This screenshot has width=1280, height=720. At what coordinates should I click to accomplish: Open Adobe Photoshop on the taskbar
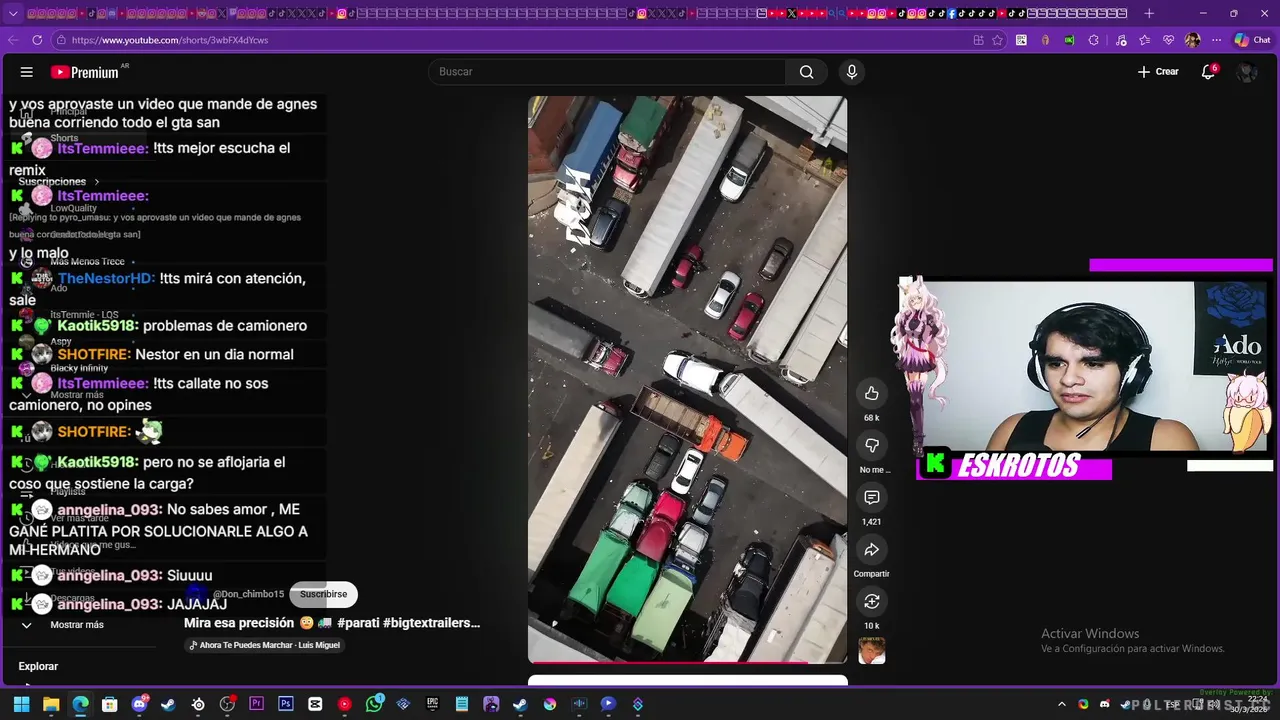(286, 704)
